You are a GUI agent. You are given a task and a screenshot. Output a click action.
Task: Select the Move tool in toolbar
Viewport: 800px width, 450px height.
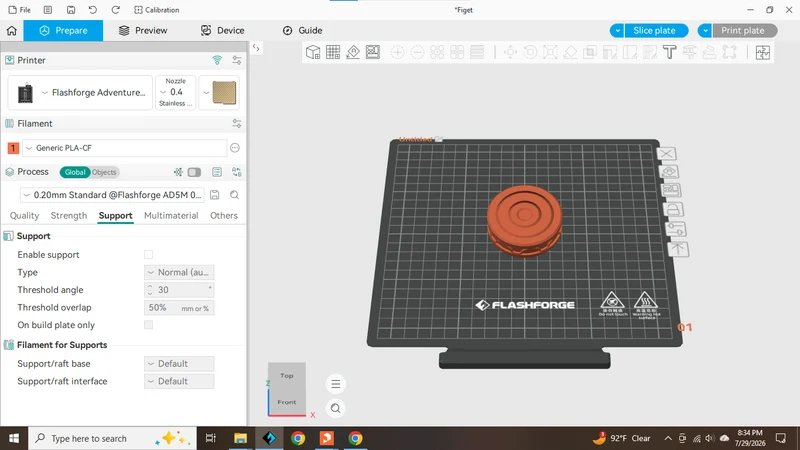coord(510,52)
